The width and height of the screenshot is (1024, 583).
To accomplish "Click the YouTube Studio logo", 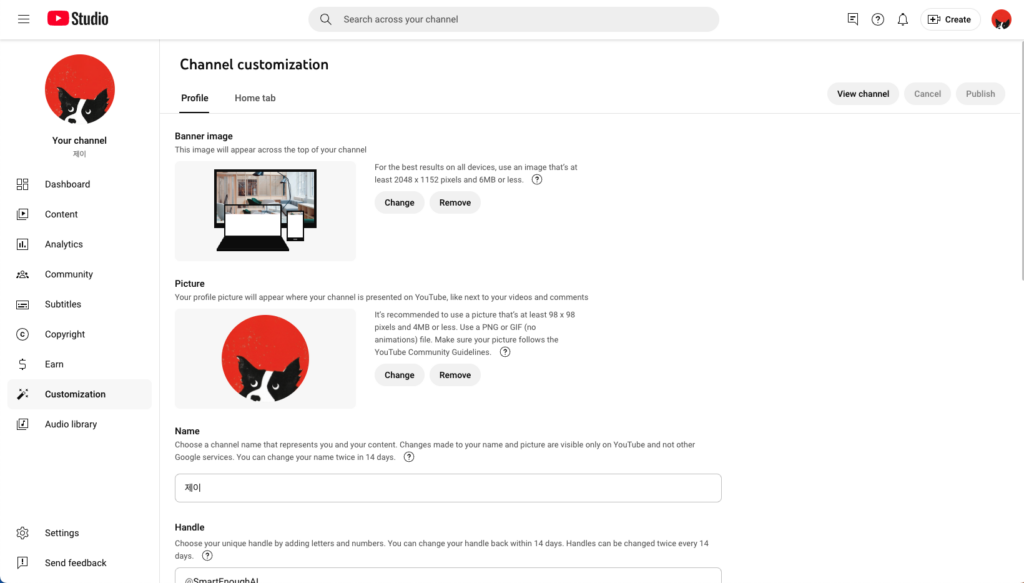I will point(78,19).
